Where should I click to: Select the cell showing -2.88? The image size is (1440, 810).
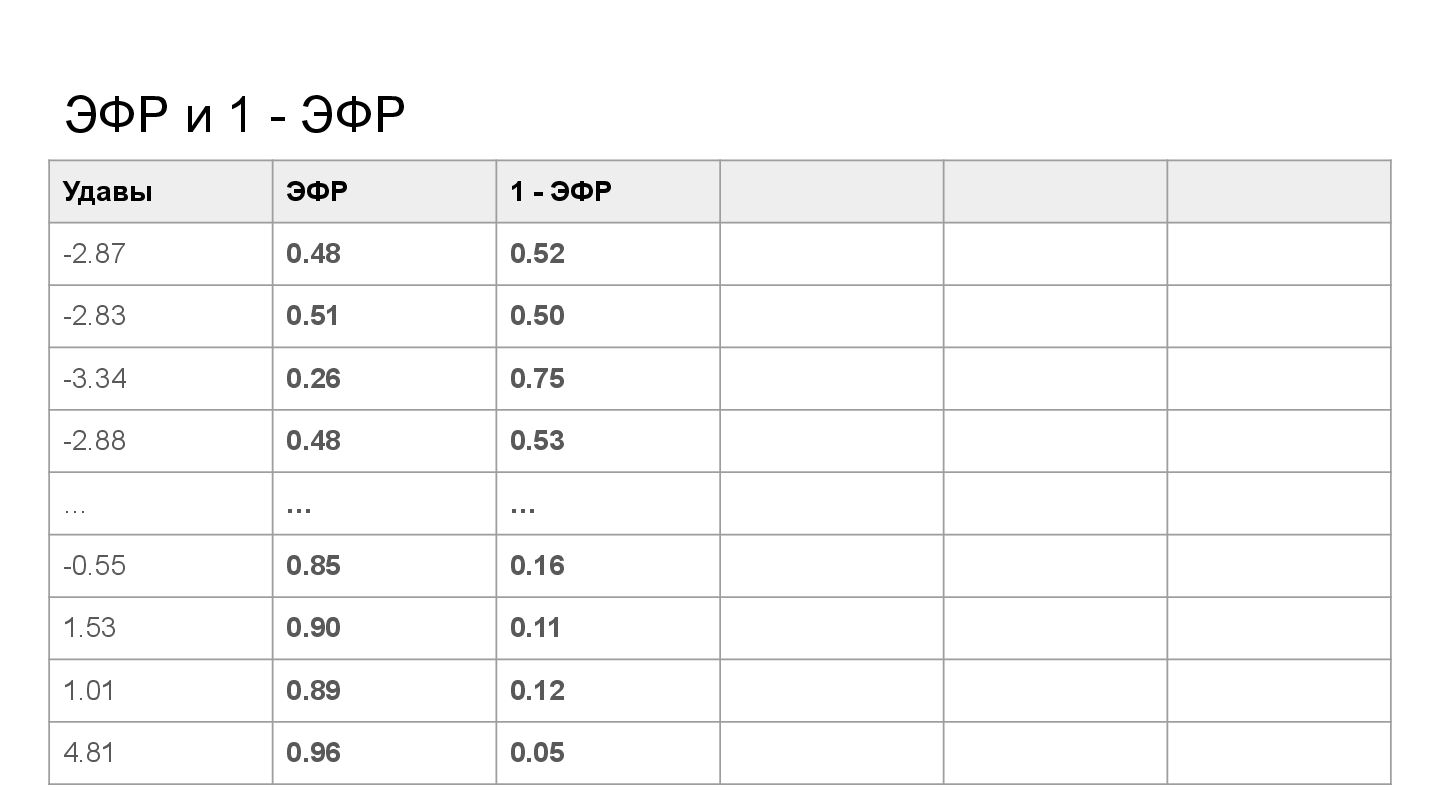pyautogui.click(x=94, y=441)
